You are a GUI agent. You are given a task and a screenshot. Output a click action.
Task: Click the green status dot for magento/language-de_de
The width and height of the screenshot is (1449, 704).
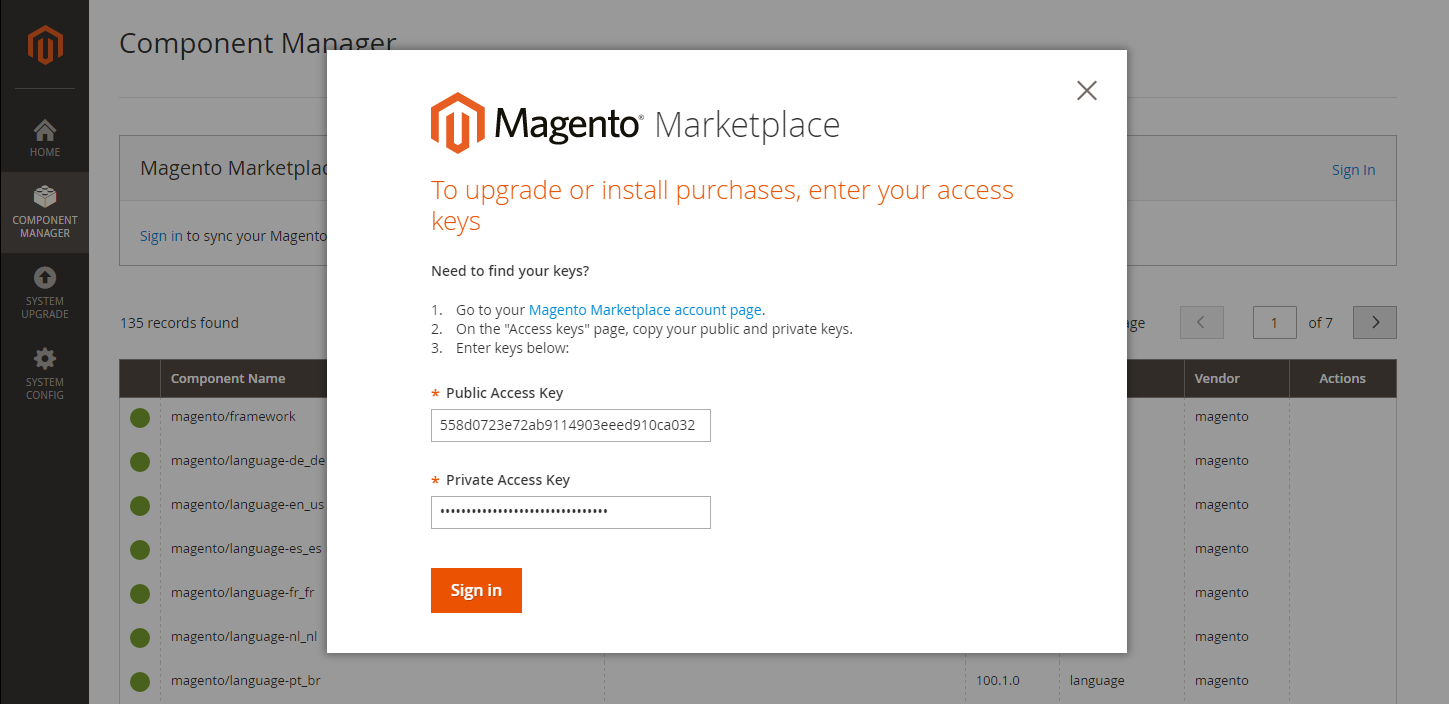tap(140, 461)
